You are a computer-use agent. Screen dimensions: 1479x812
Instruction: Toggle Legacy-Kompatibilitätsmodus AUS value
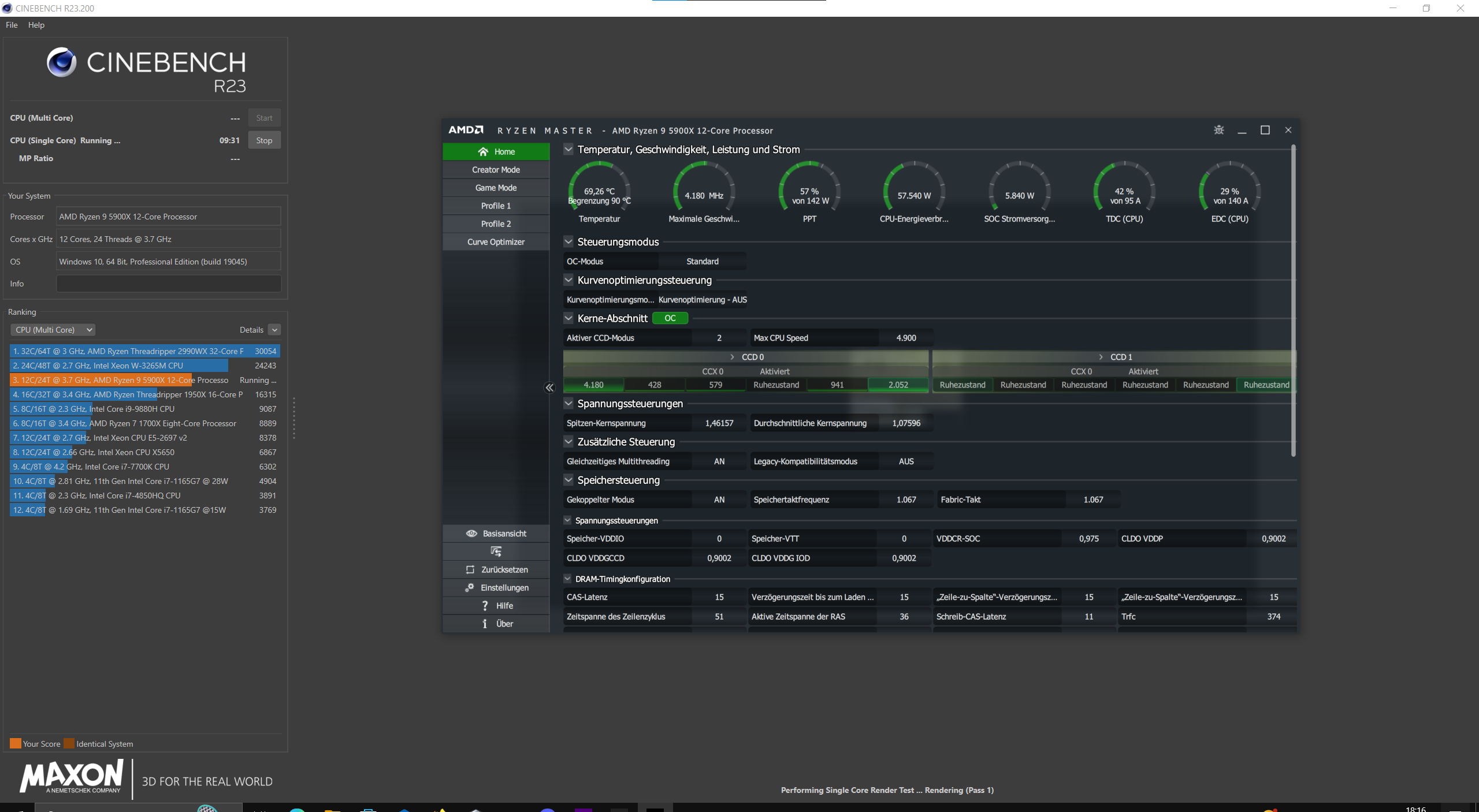pos(905,461)
